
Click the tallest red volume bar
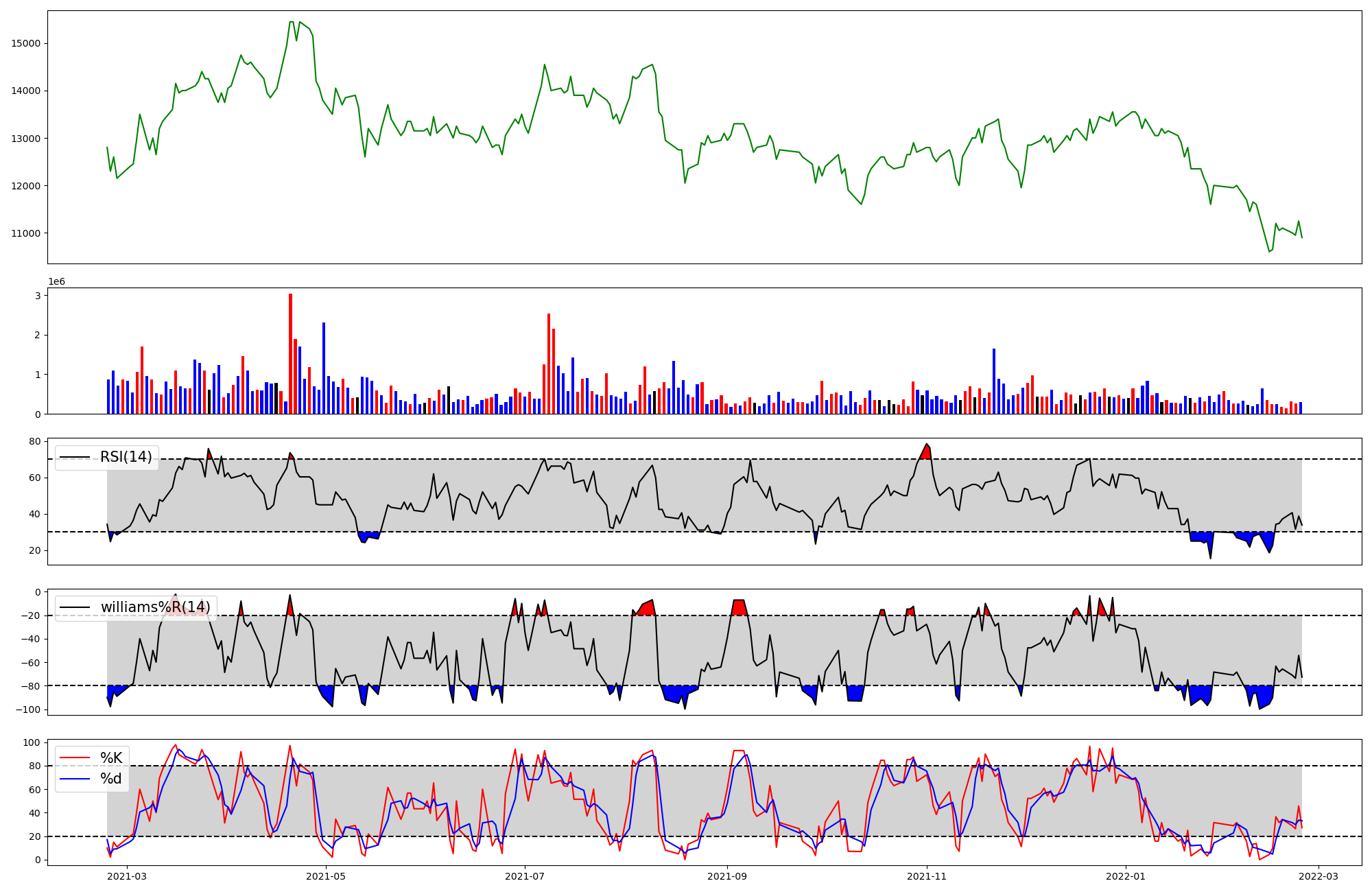290,353
